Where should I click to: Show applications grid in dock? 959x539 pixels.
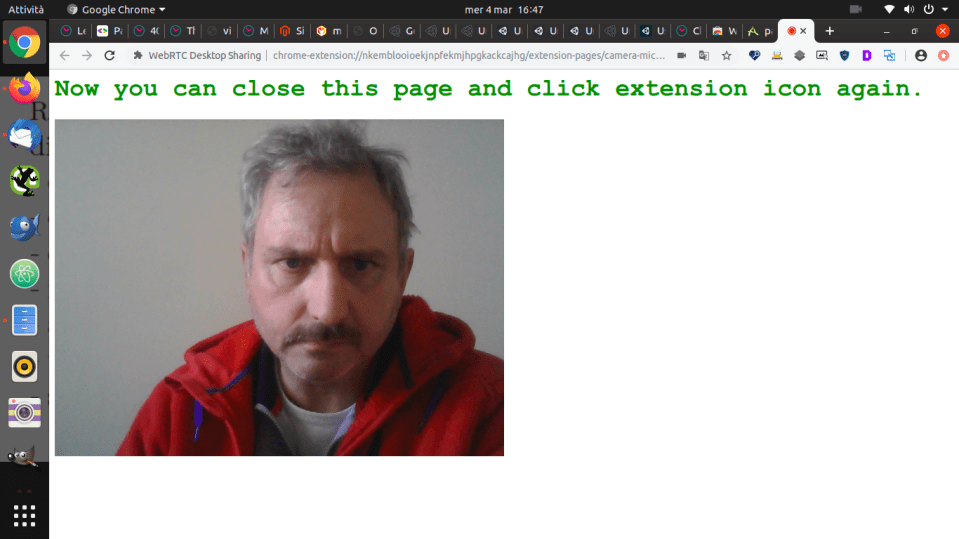(x=24, y=515)
